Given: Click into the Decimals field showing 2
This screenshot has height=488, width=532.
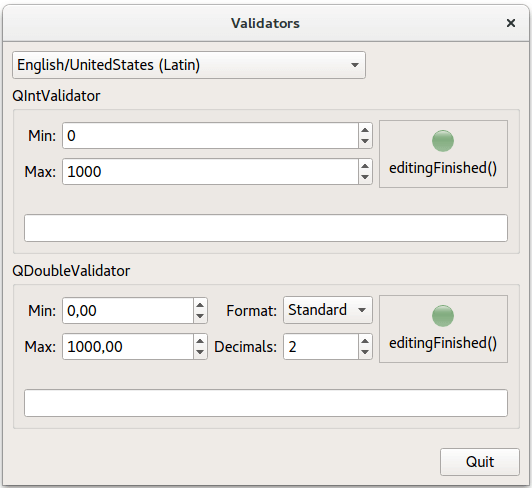Looking at the screenshot, I should [x=321, y=346].
